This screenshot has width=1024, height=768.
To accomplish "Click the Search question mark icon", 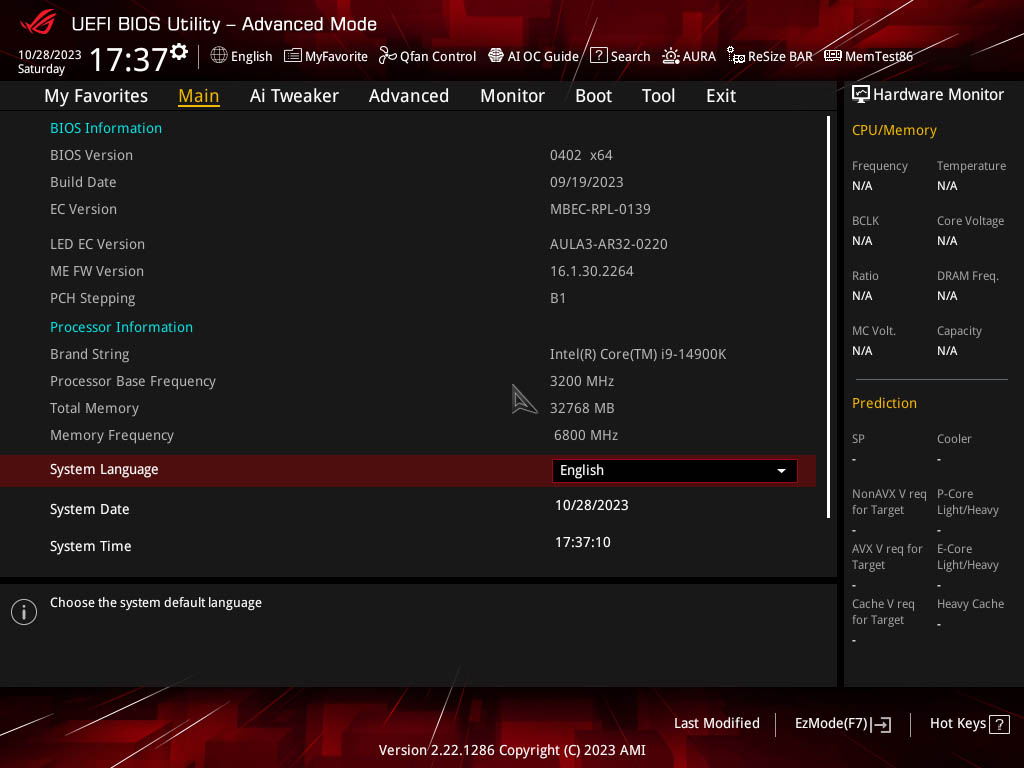I will coord(598,56).
